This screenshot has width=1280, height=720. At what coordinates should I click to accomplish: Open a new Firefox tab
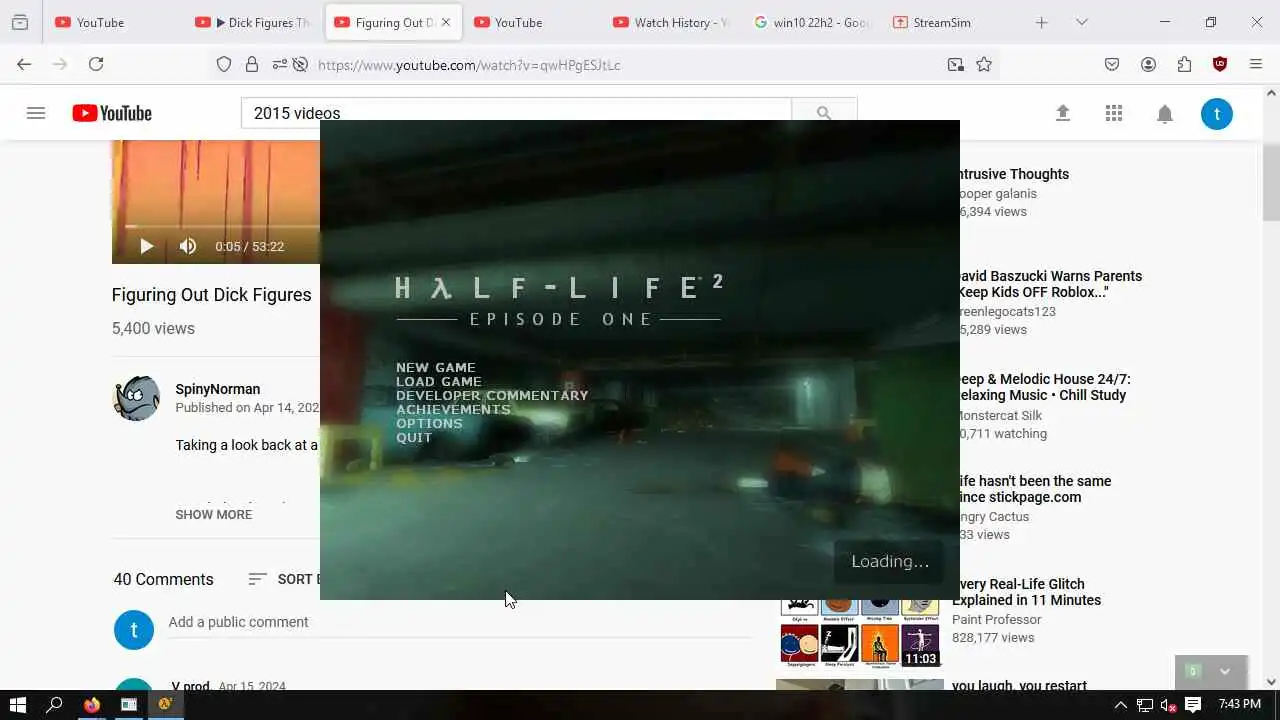click(1041, 22)
